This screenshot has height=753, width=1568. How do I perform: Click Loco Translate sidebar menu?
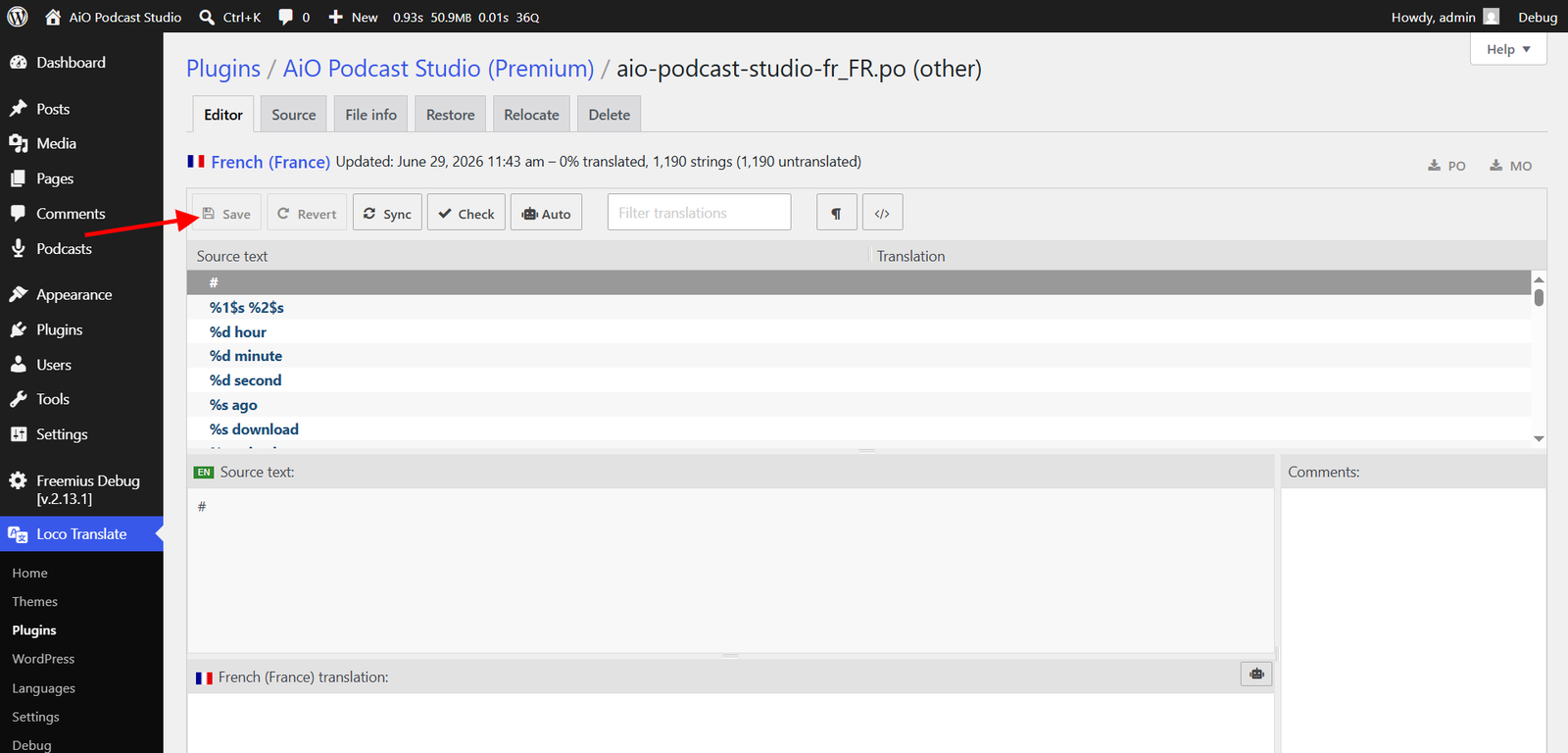click(81, 534)
